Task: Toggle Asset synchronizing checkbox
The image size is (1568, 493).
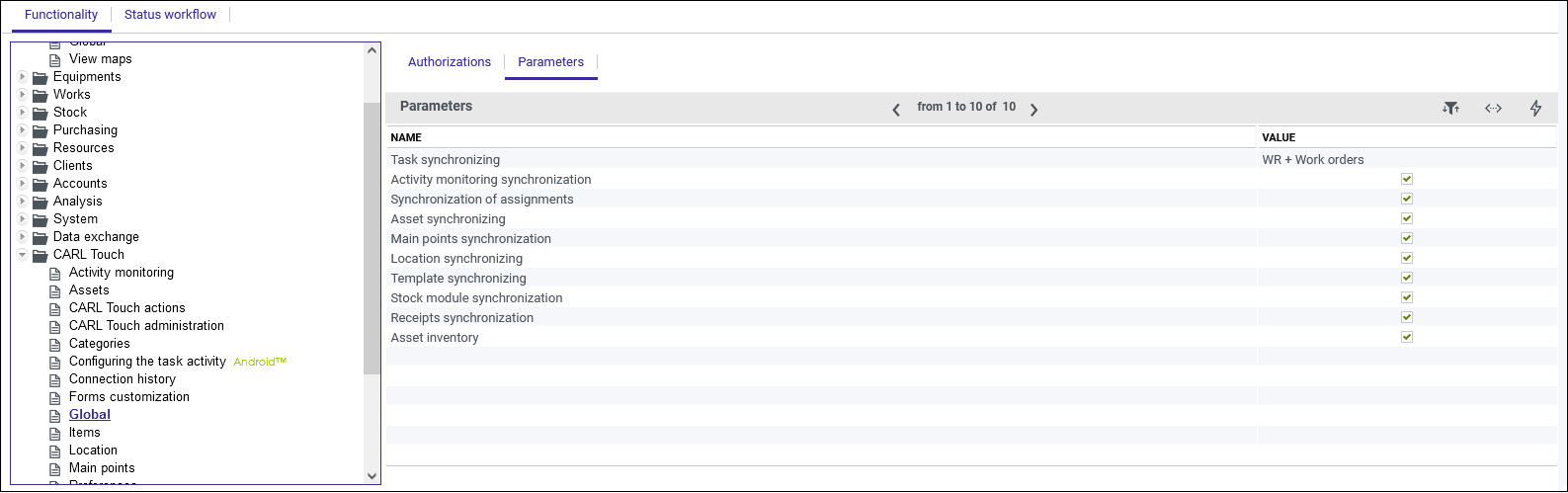Action: (x=1407, y=218)
